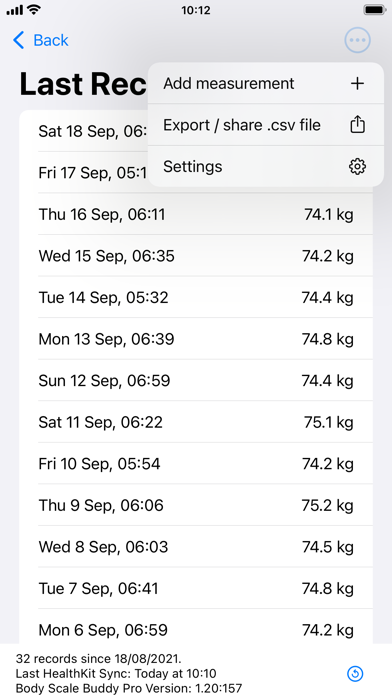Click the share icon for csv export
The height and width of the screenshot is (696, 392).
tap(357, 125)
